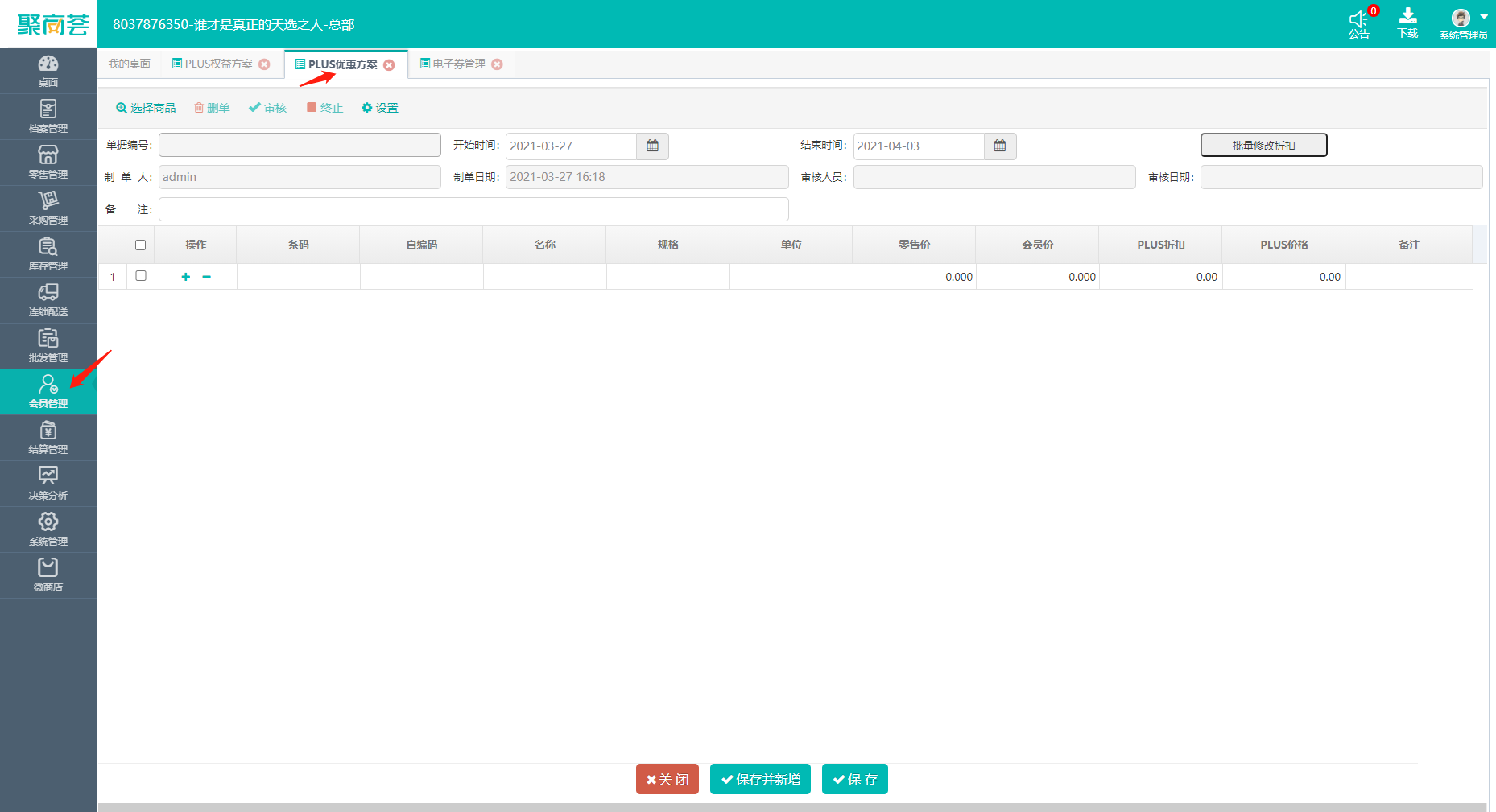1496x812 pixels.
Task: Open 决策分析 in the sidebar
Action: [48, 484]
